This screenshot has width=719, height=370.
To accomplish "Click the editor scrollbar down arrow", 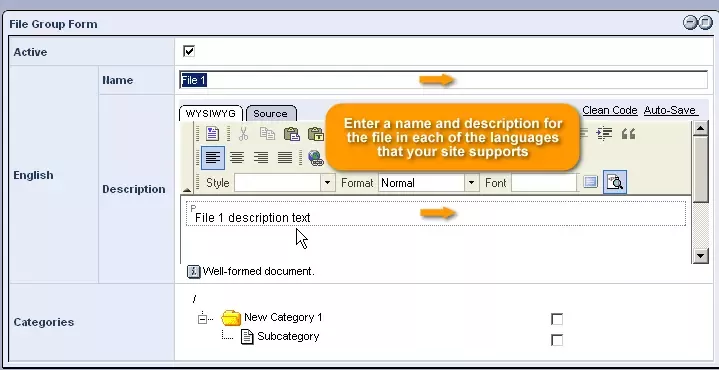I will pos(700,256).
